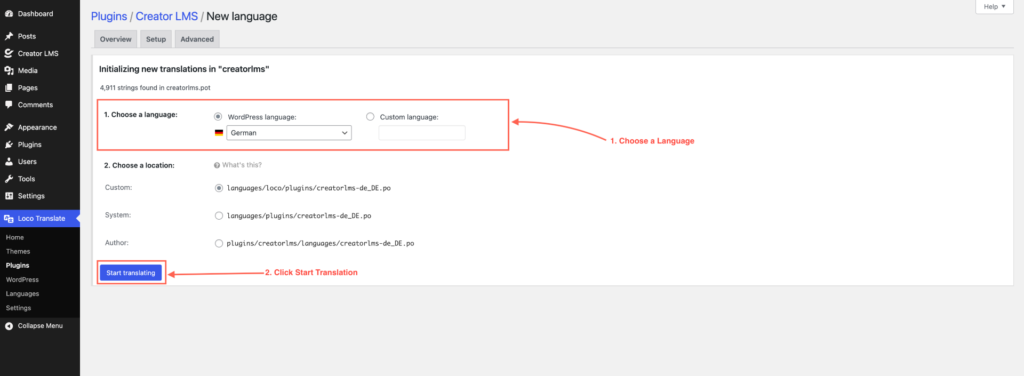Click the languages/plugins/creatorlms-de_DE.po path text
1024x376 pixels.
299,215
